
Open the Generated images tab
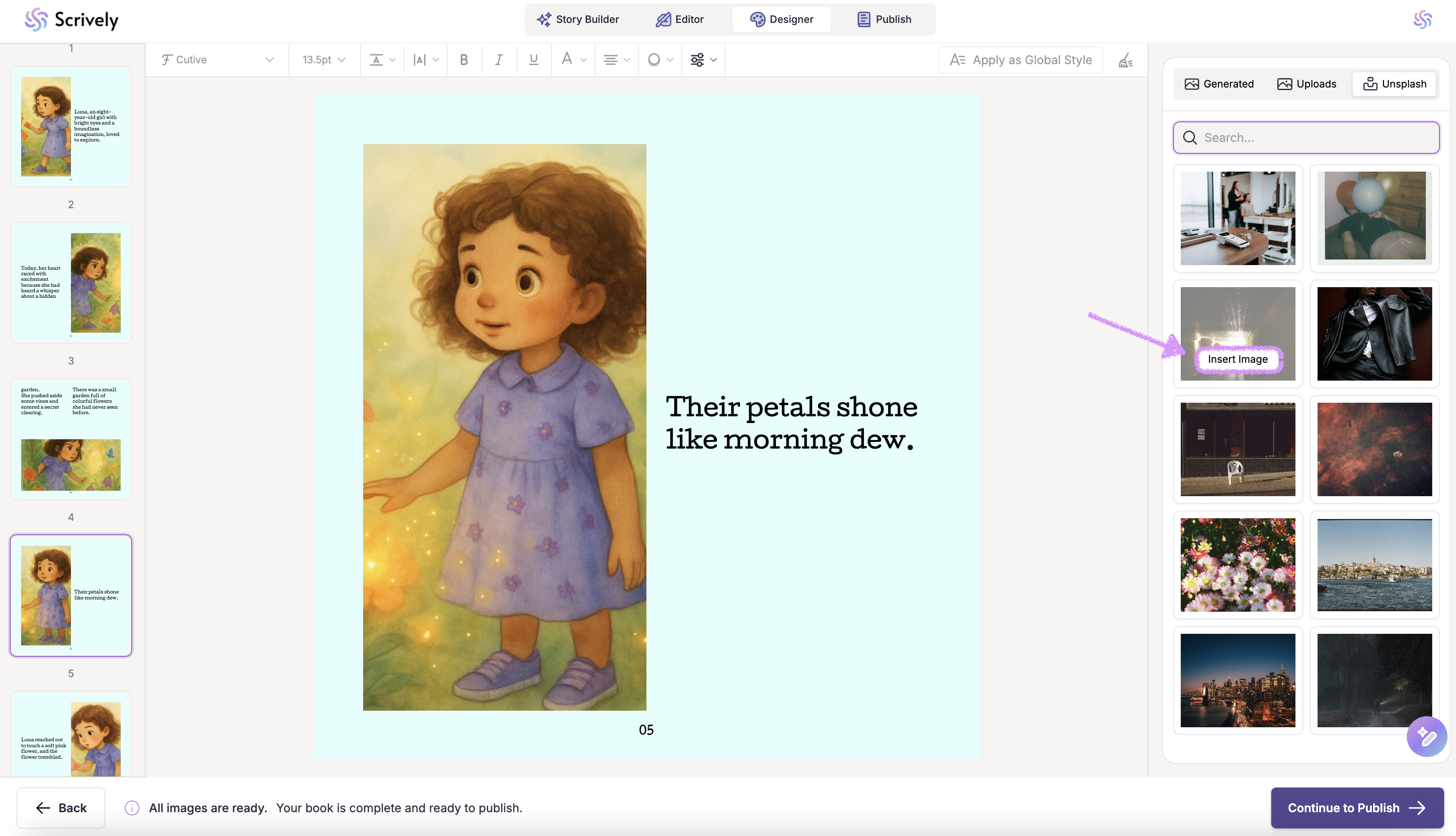click(1219, 84)
